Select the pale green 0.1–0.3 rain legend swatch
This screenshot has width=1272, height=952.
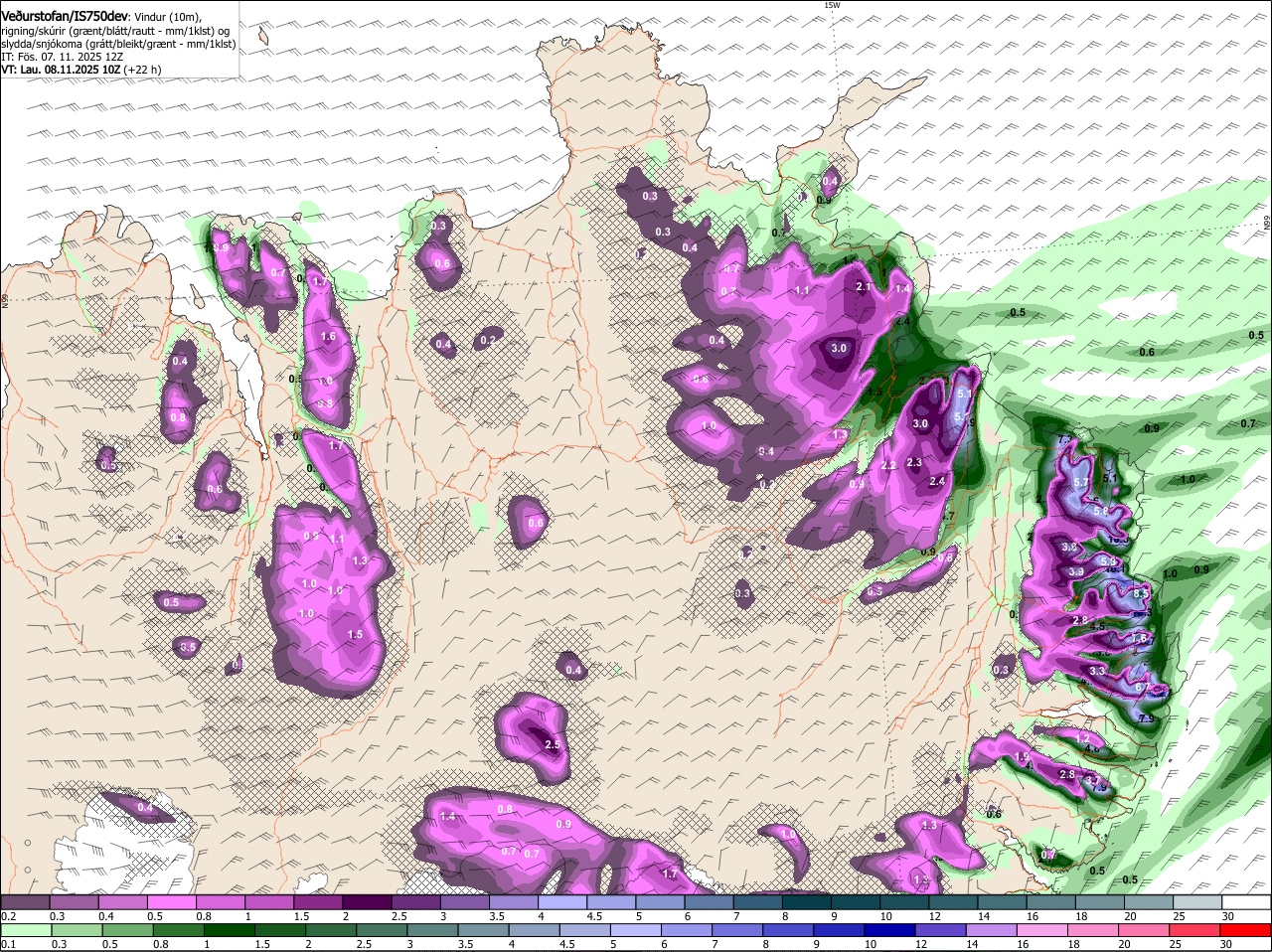pos(27,930)
